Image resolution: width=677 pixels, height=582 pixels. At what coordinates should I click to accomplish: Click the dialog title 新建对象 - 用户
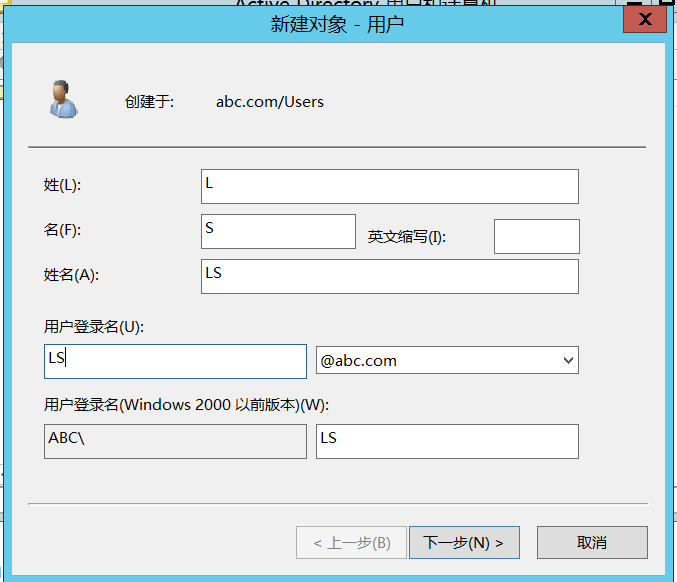click(337, 24)
